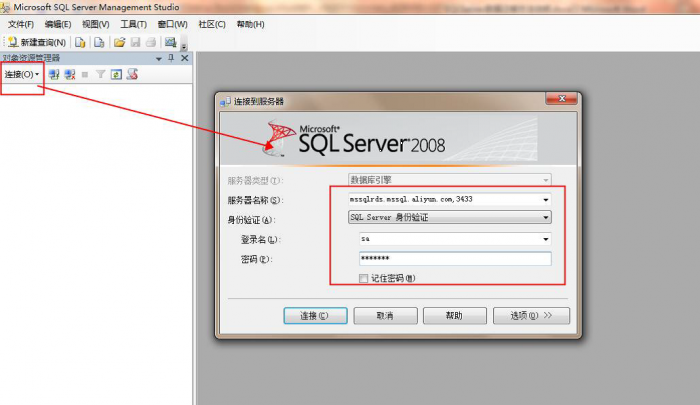
Task: Toggle the 记住密码 checkbox
Action: [x=364, y=278]
